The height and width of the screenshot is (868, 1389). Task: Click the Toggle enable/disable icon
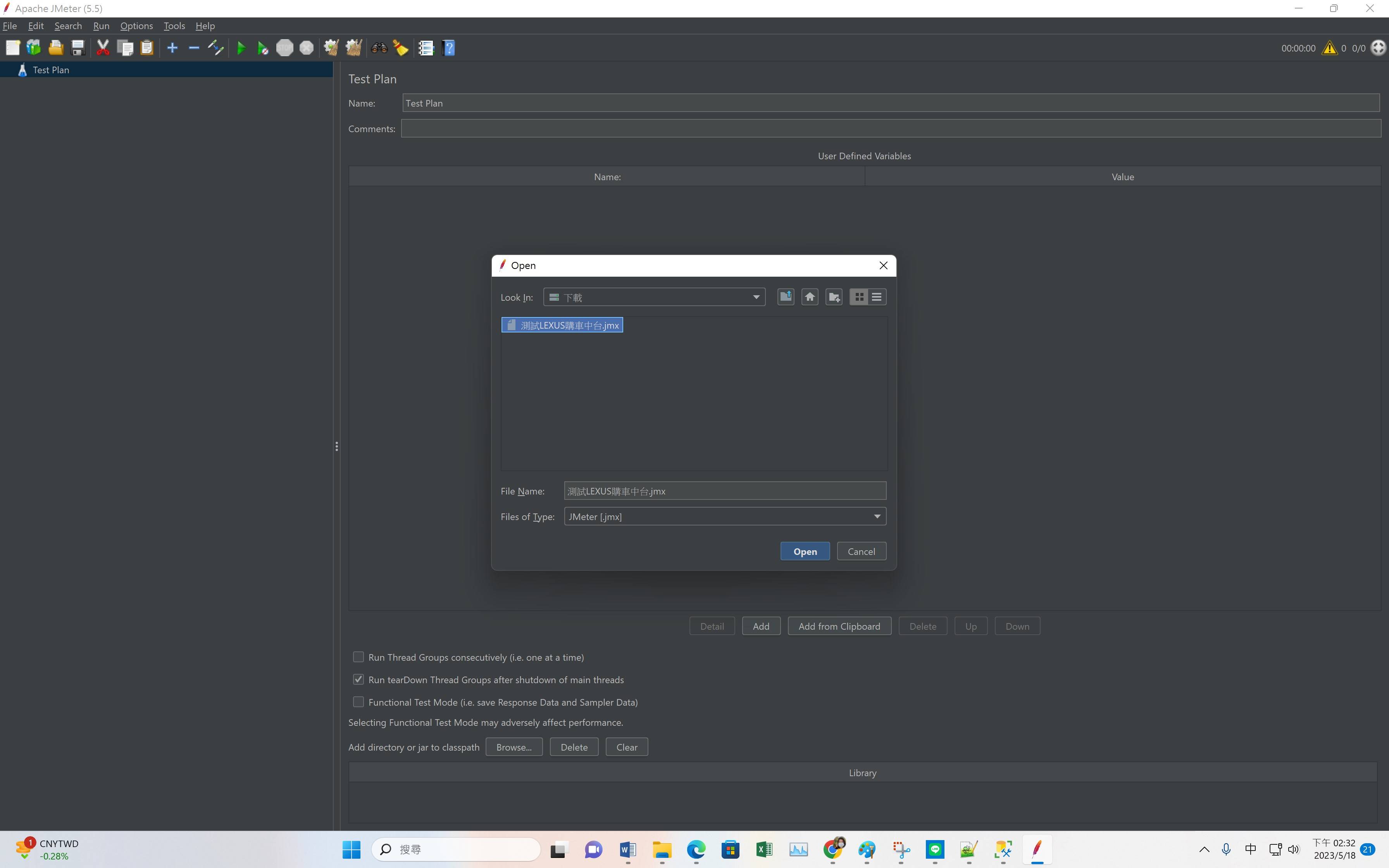(x=216, y=48)
